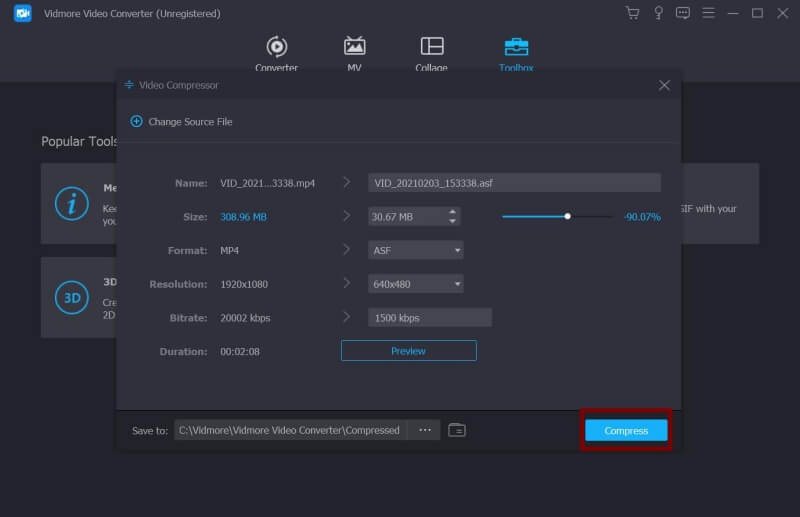The width and height of the screenshot is (800, 517).
Task: Click the key register icon
Action: pos(658,13)
